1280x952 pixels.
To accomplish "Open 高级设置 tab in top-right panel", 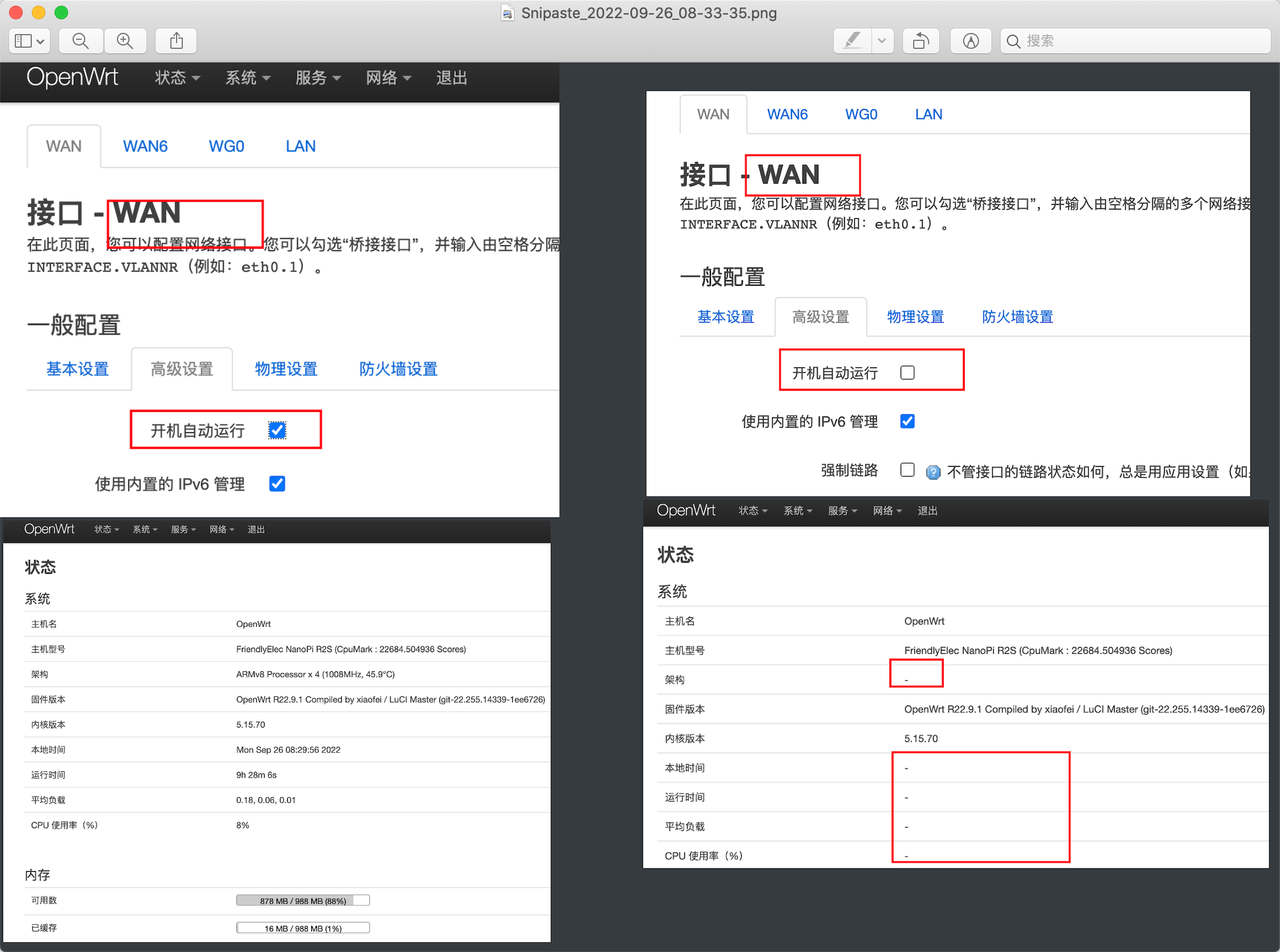I will coord(821,316).
